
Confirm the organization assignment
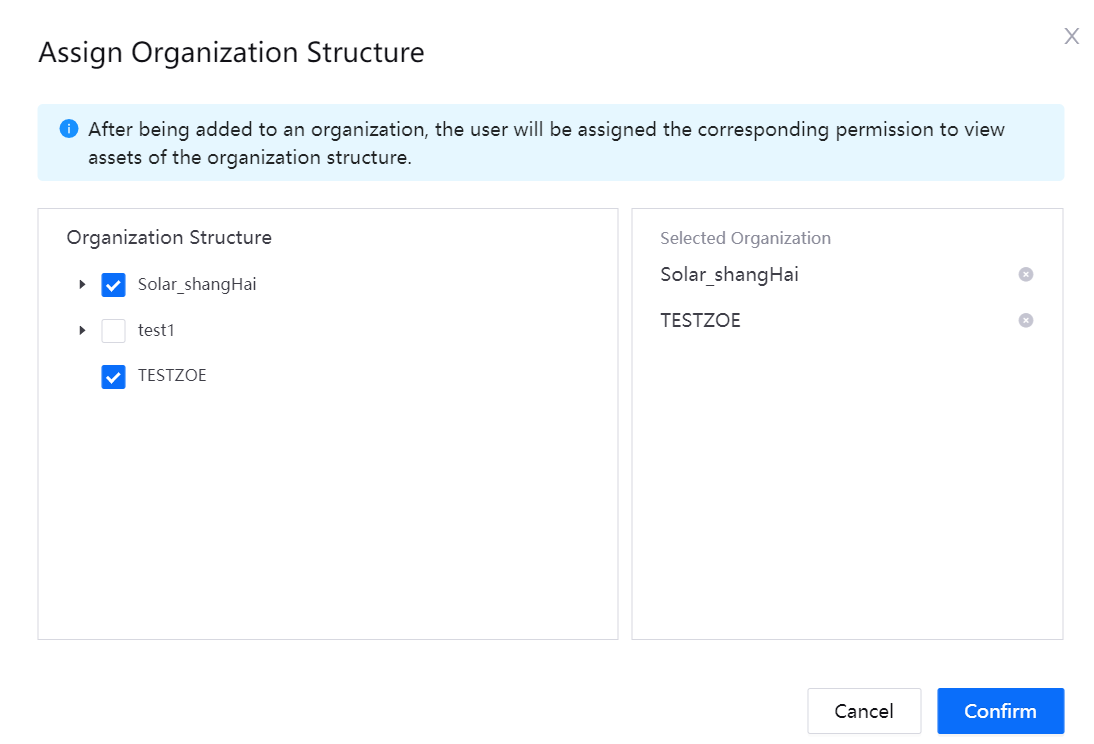[1000, 711]
